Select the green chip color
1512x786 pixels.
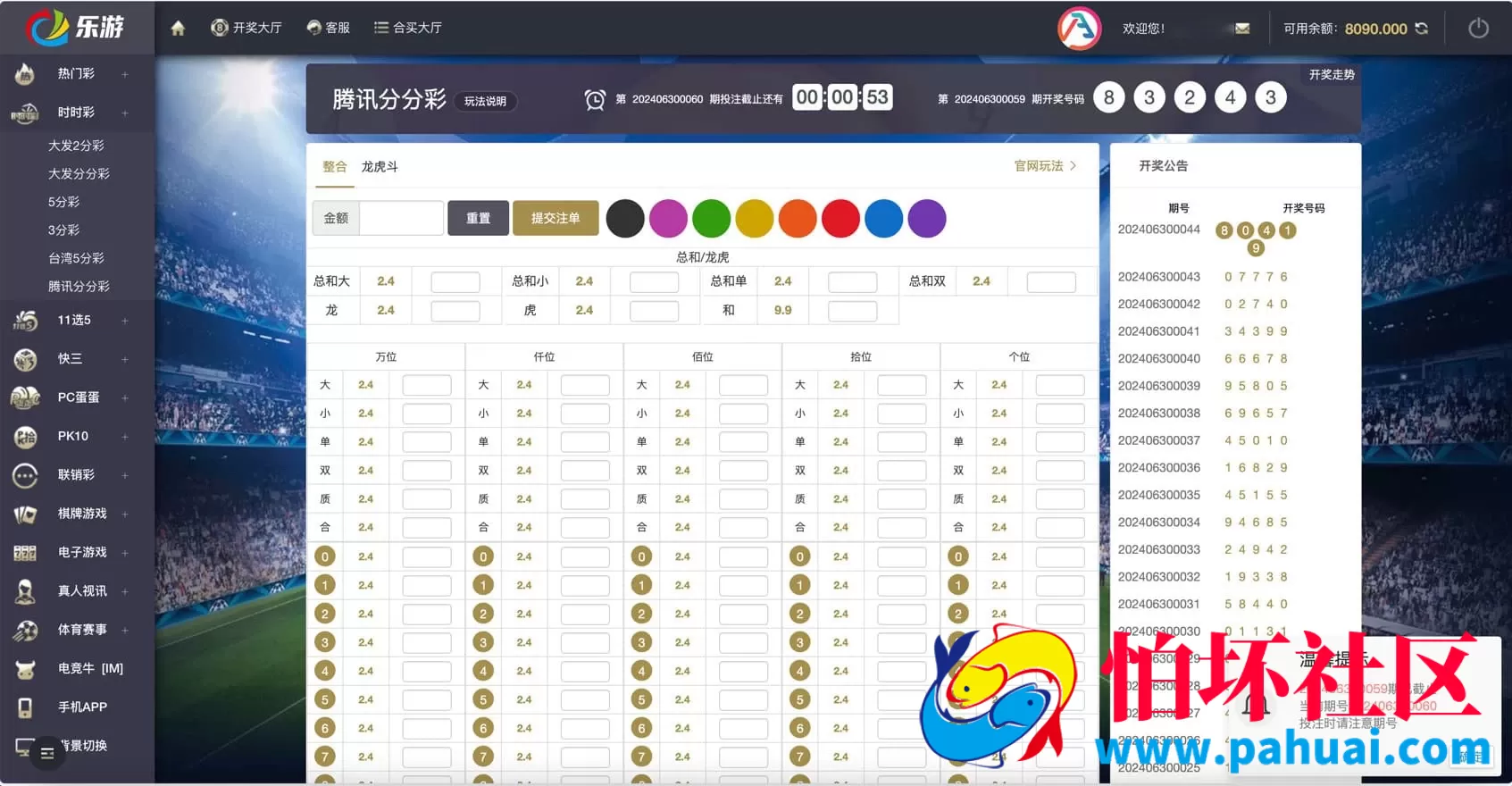[x=712, y=219]
